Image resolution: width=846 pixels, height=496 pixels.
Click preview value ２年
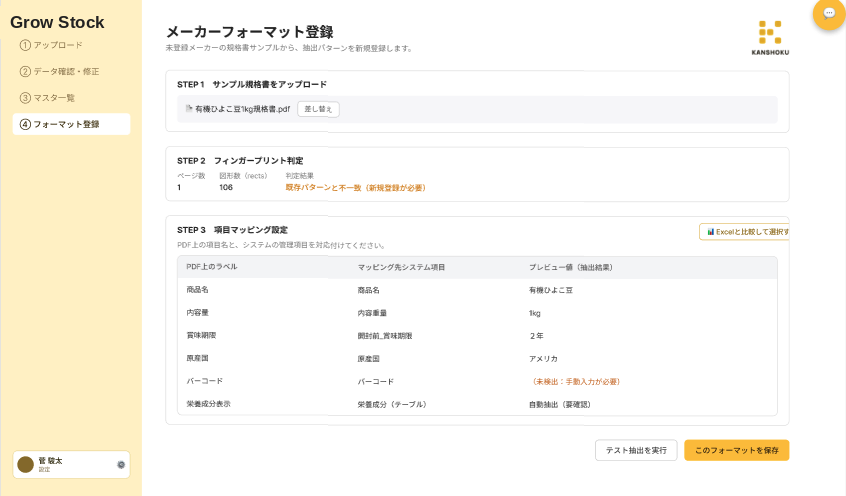[536, 336]
